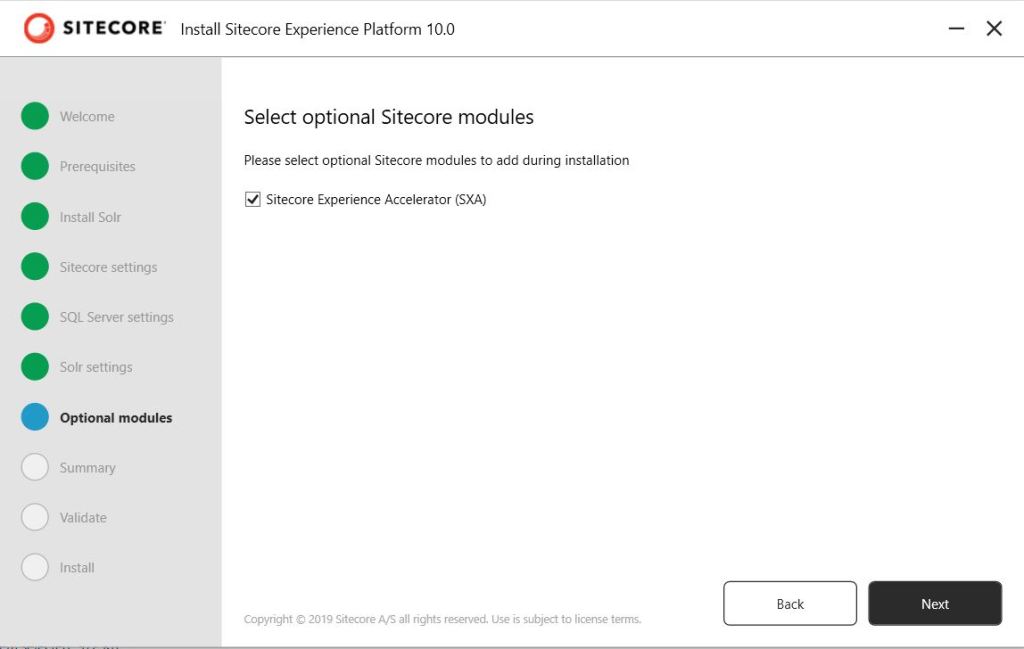The width and height of the screenshot is (1024, 649).
Task: Close the Sitecore installer window
Action: (x=994, y=29)
